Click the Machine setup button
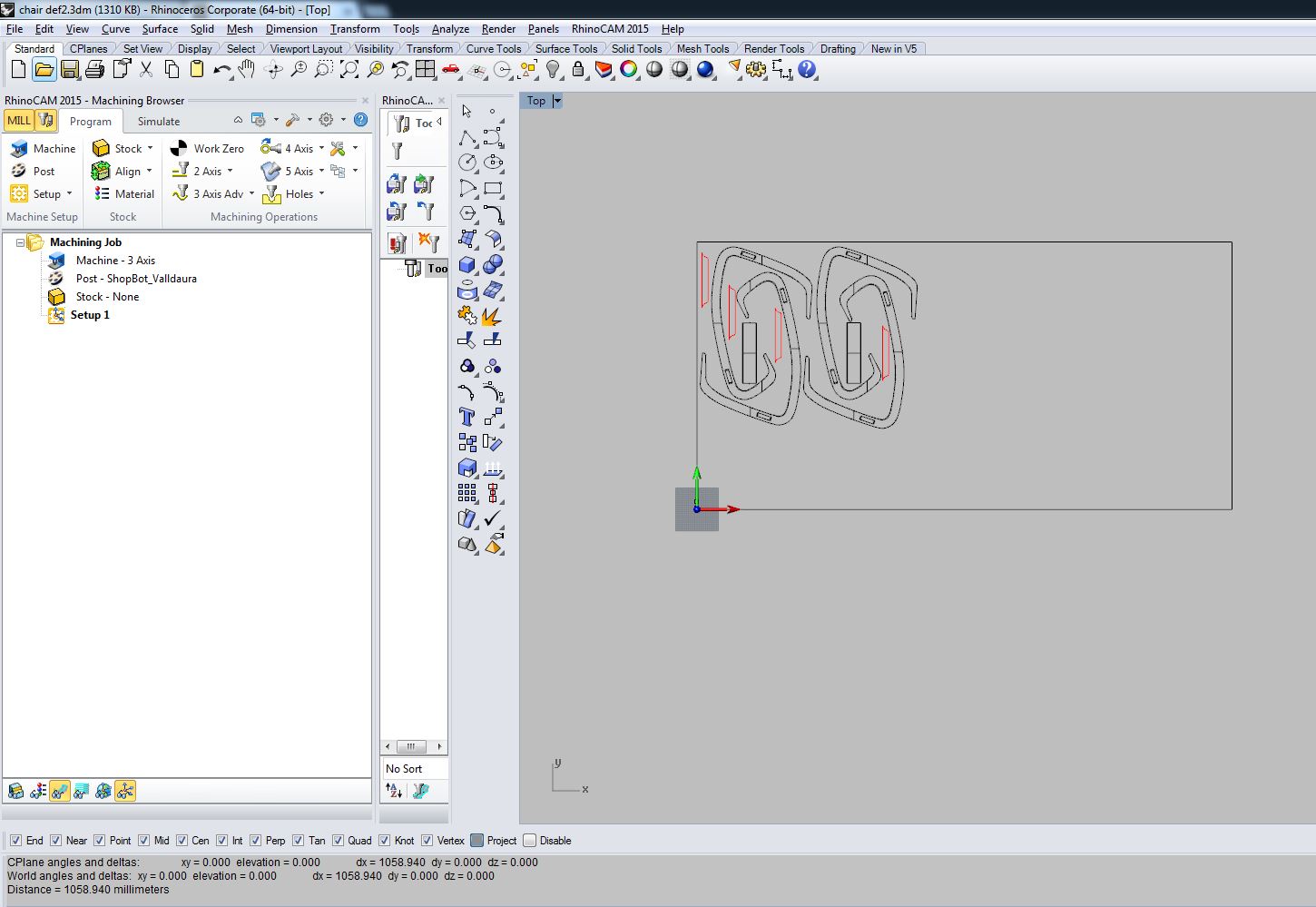The image size is (1316, 907). coord(44,148)
